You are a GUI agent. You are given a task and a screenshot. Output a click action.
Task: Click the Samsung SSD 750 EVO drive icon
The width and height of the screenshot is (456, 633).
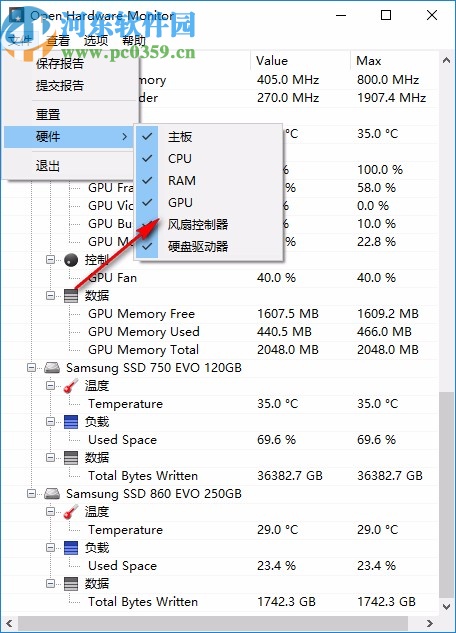pos(52,368)
